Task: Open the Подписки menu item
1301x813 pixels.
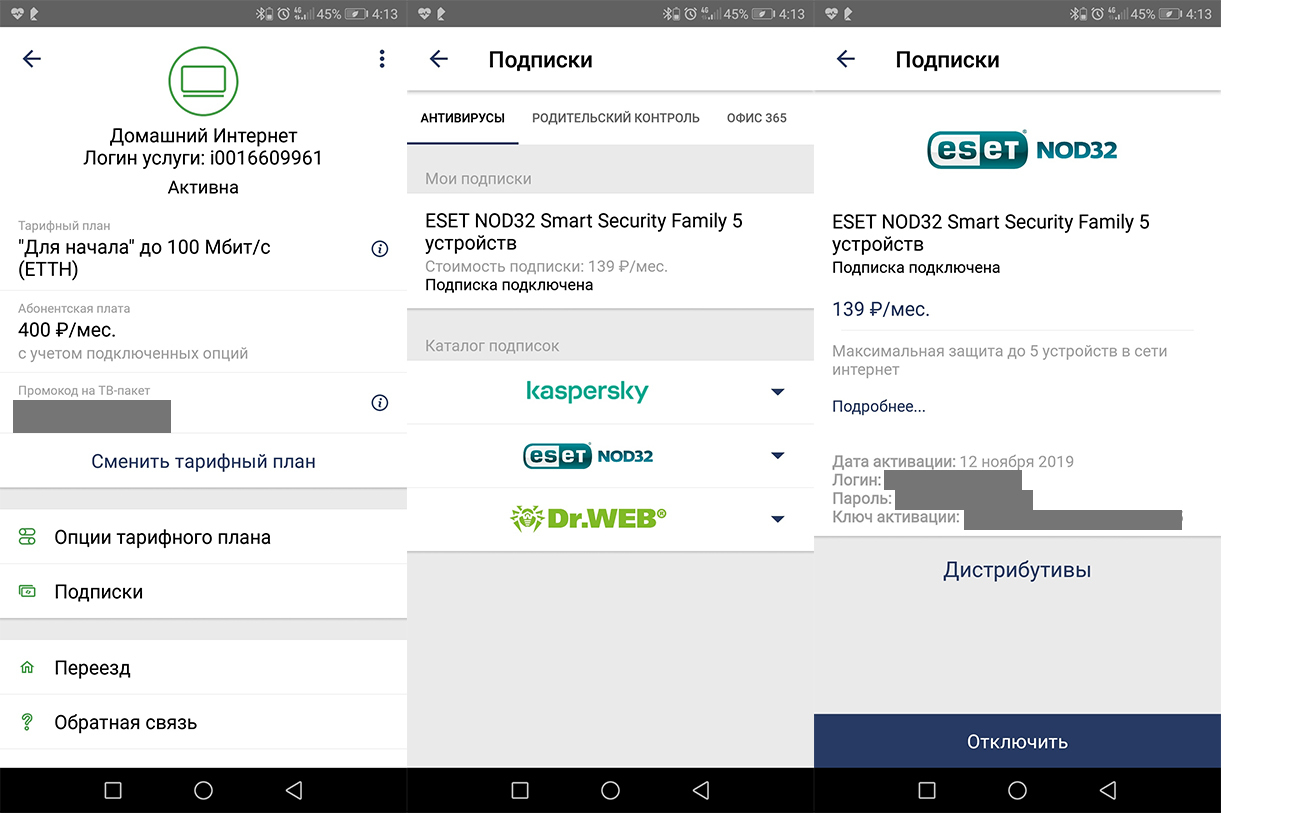Action: (x=203, y=591)
